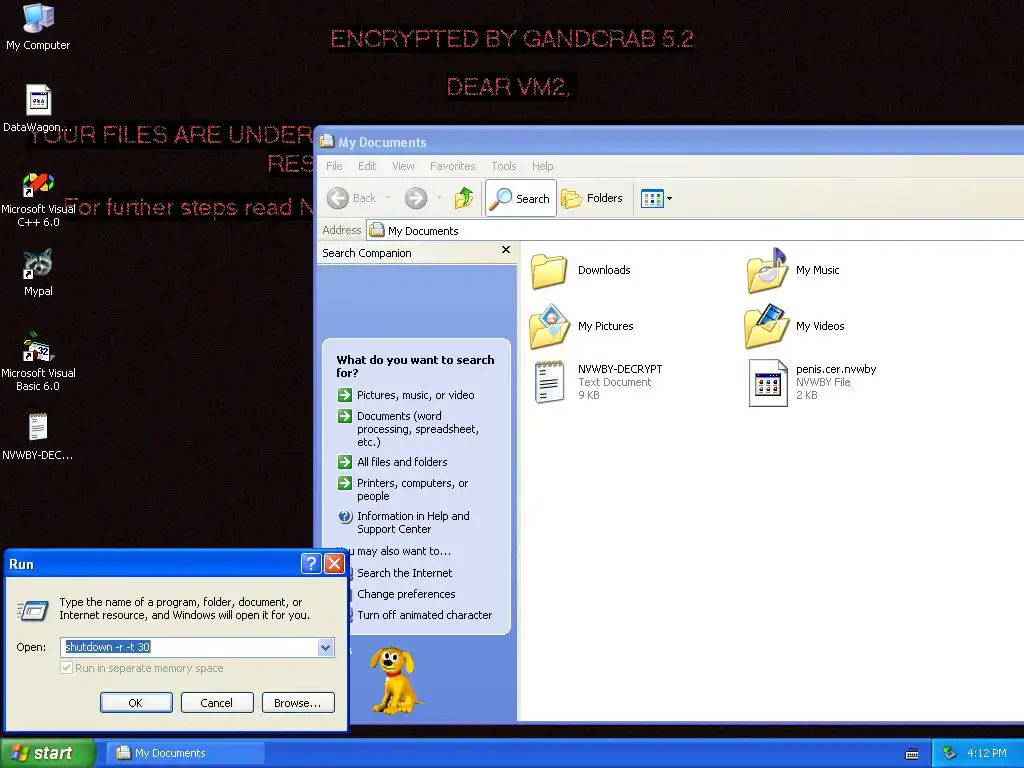The image size is (1024, 768).
Task: Search for Documents (word processing, spreadsheet)
Action: point(408,428)
